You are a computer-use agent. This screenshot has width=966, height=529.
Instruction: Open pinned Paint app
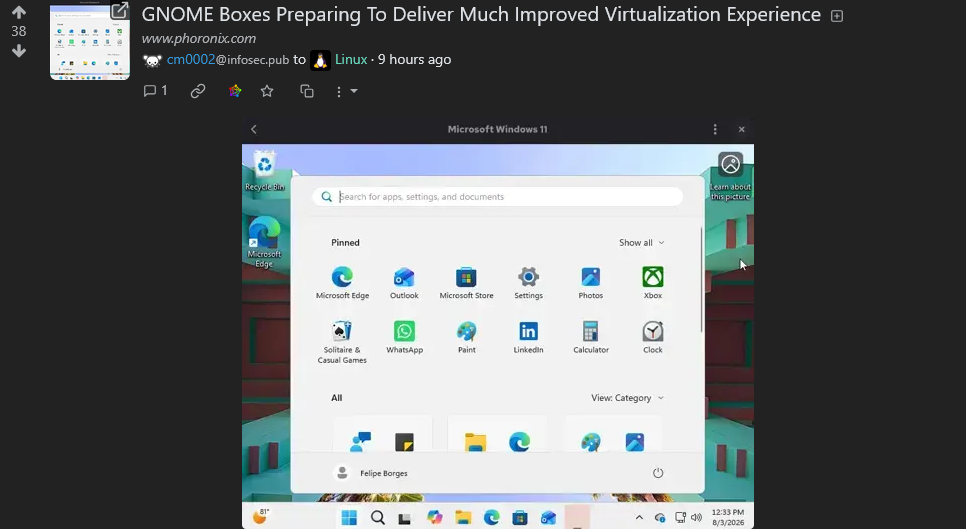(x=466, y=337)
